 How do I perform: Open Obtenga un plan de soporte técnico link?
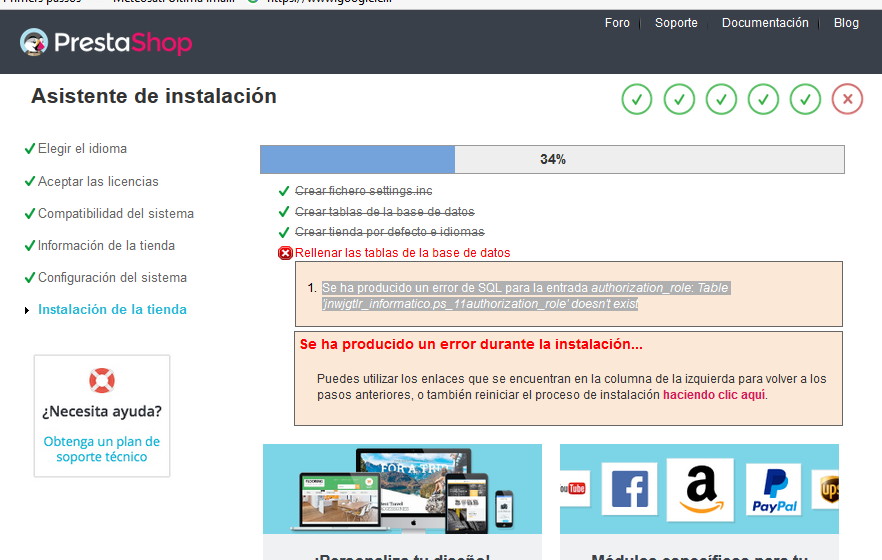point(102,449)
